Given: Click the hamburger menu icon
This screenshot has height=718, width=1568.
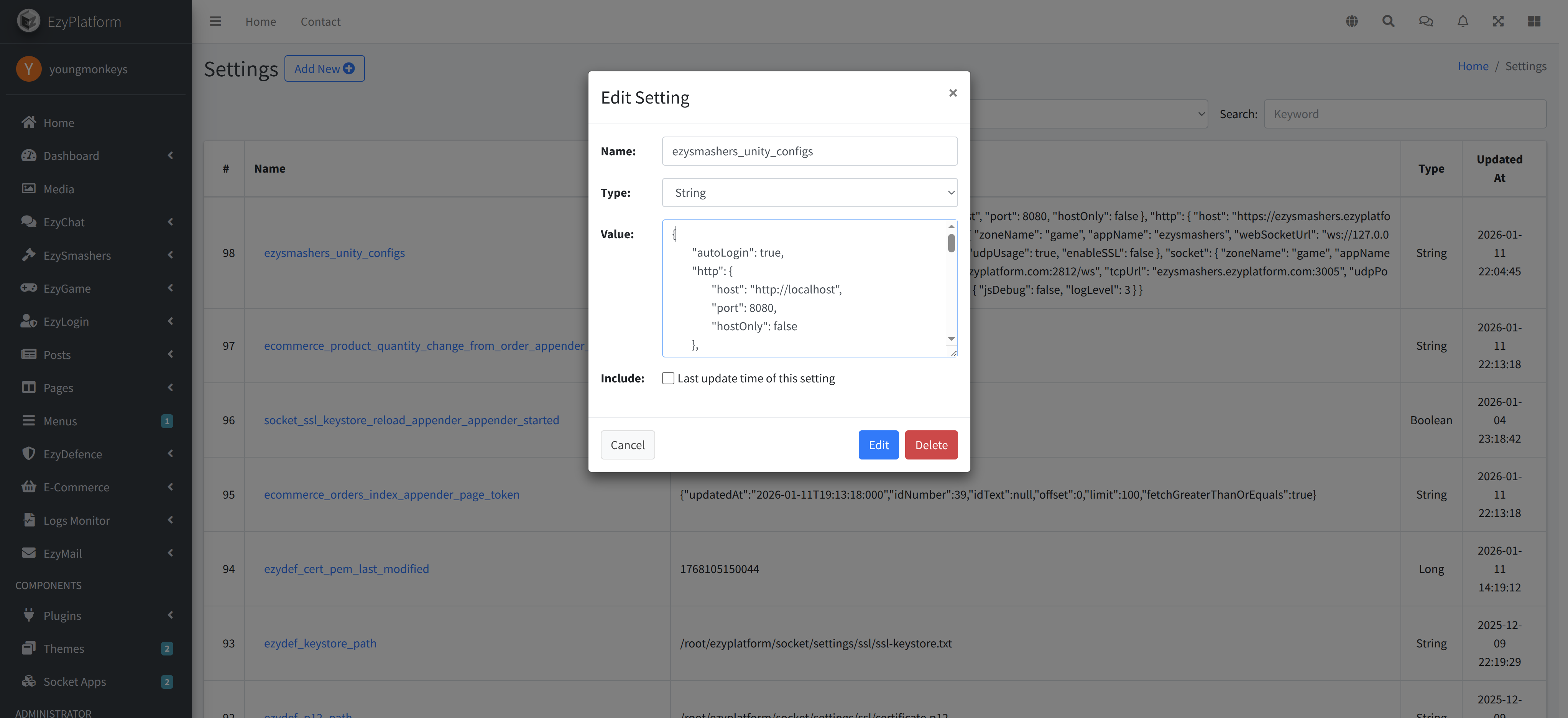Looking at the screenshot, I should click(215, 21).
